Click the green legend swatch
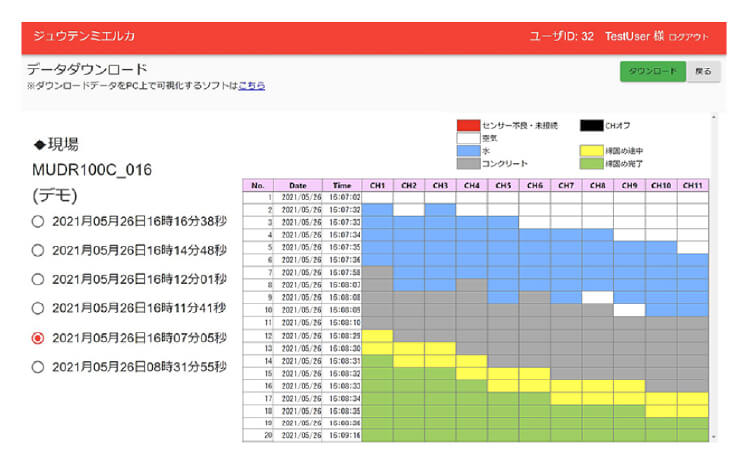 pos(592,163)
